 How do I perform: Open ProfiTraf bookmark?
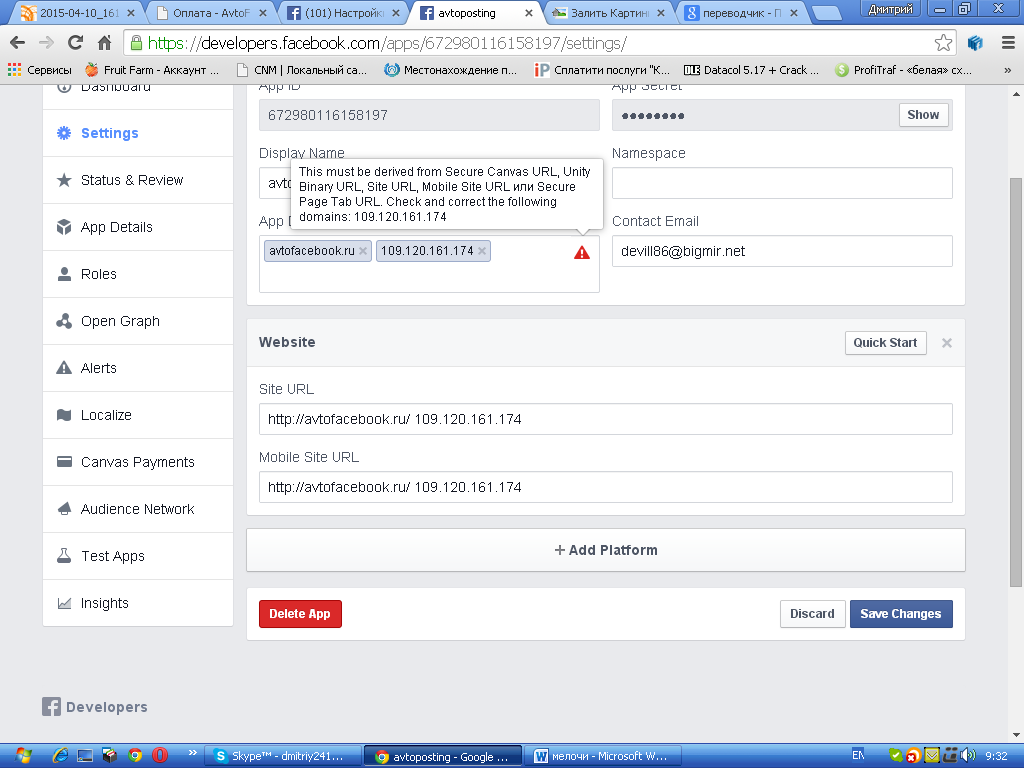click(904, 70)
